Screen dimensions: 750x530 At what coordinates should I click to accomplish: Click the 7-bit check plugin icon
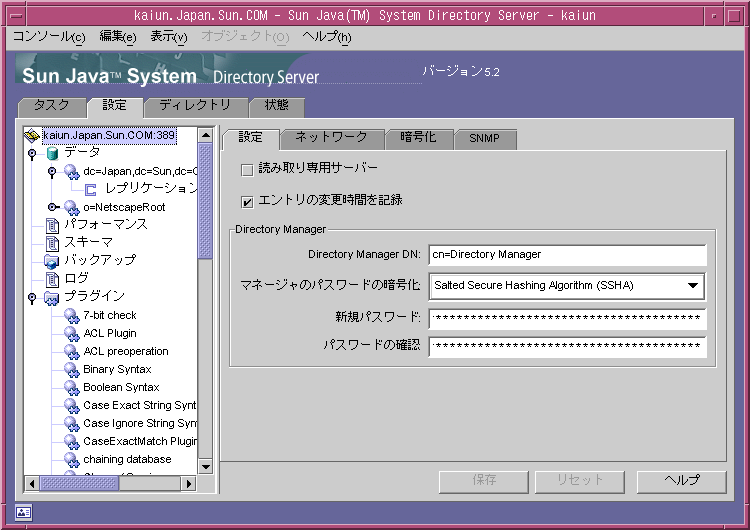[x=72, y=316]
